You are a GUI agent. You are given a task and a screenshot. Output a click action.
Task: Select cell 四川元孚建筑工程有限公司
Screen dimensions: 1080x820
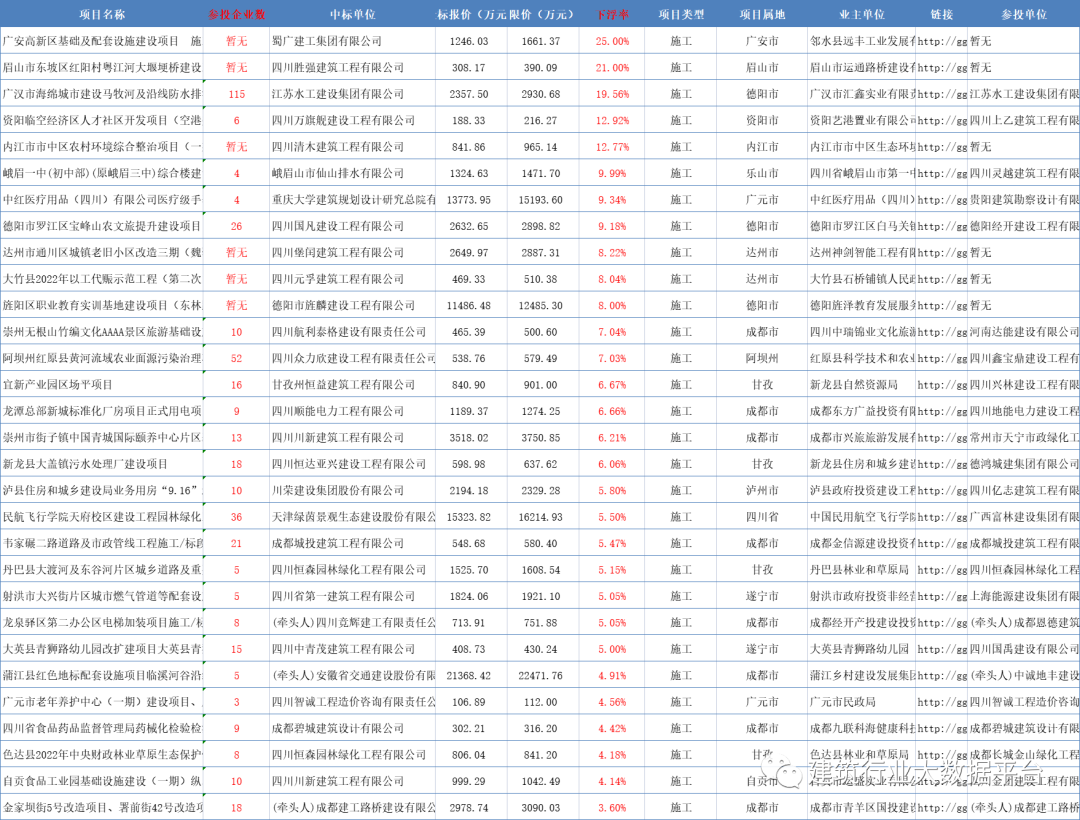[x=338, y=279]
